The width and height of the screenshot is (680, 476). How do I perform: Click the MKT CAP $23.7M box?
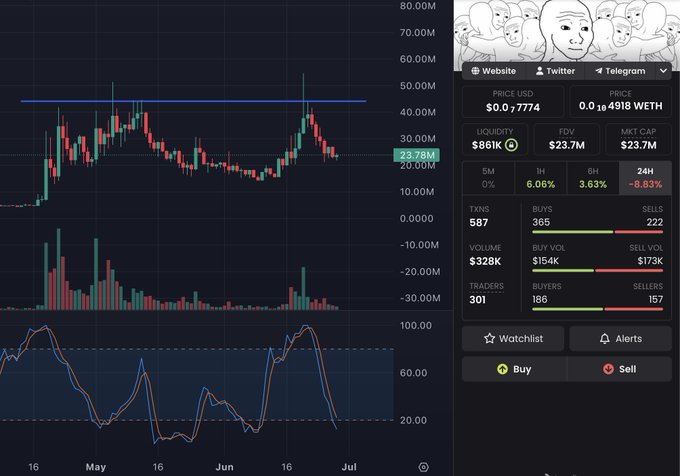[x=638, y=139]
